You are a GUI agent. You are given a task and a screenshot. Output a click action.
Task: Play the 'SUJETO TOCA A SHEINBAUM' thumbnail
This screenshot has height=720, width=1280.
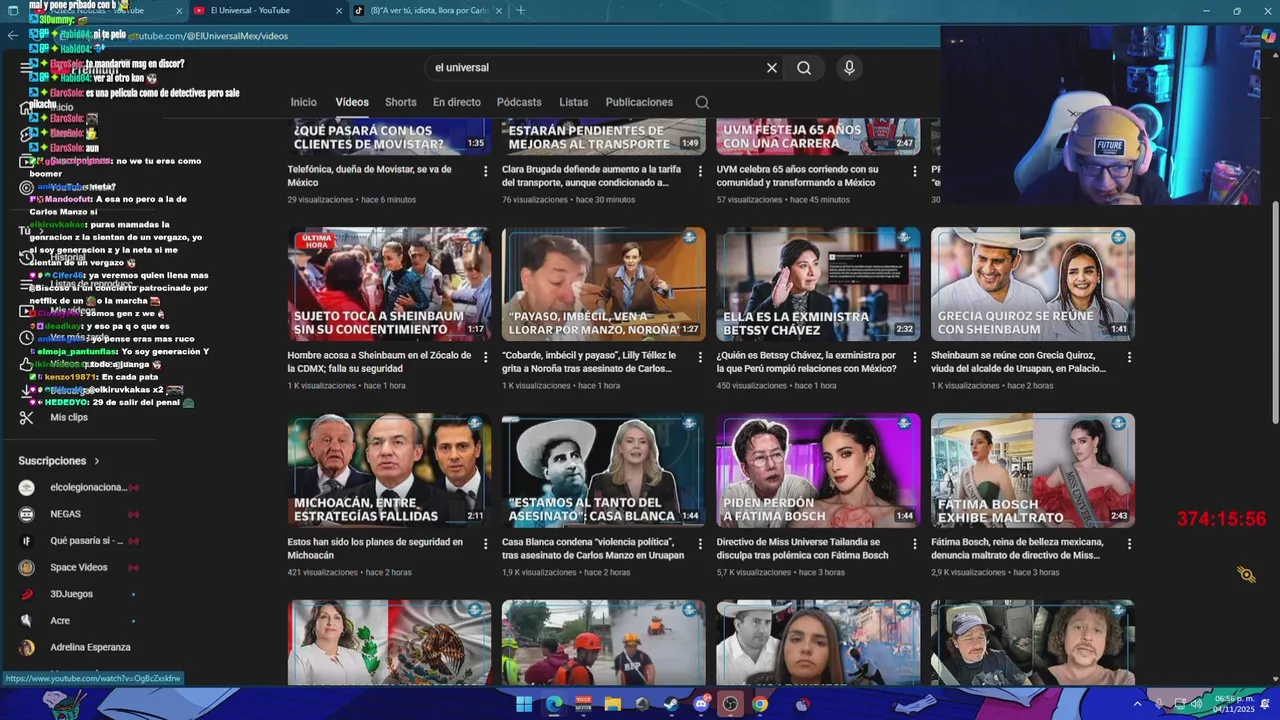[389, 284]
